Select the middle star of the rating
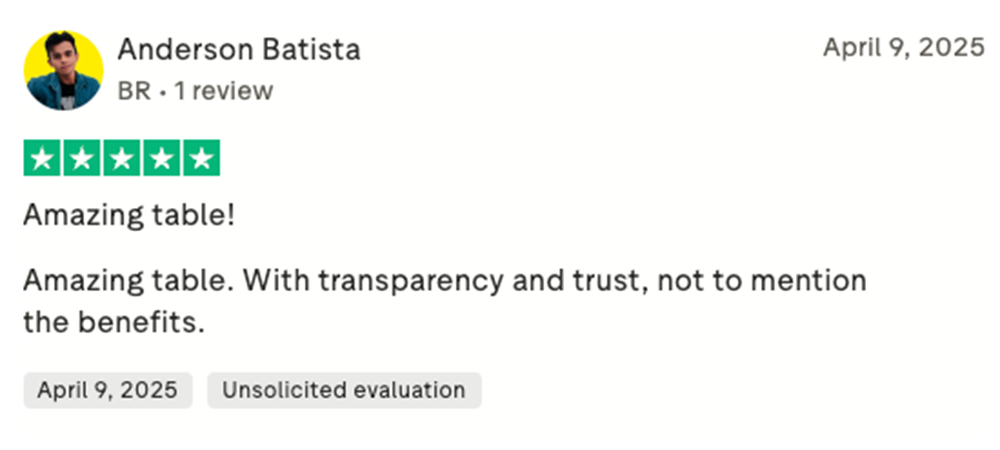This screenshot has height=450, width=1000. click(121, 158)
